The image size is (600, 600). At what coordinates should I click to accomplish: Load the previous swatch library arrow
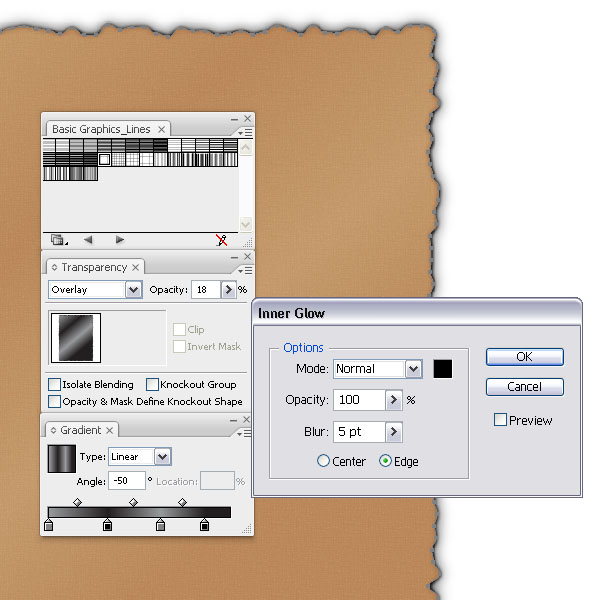[x=88, y=240]
